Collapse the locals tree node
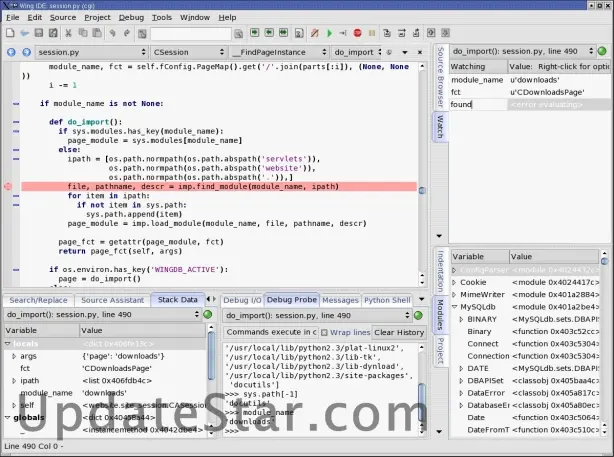Image resolution: width=614 pixels, height=457 pixels. tap(7, 344)
